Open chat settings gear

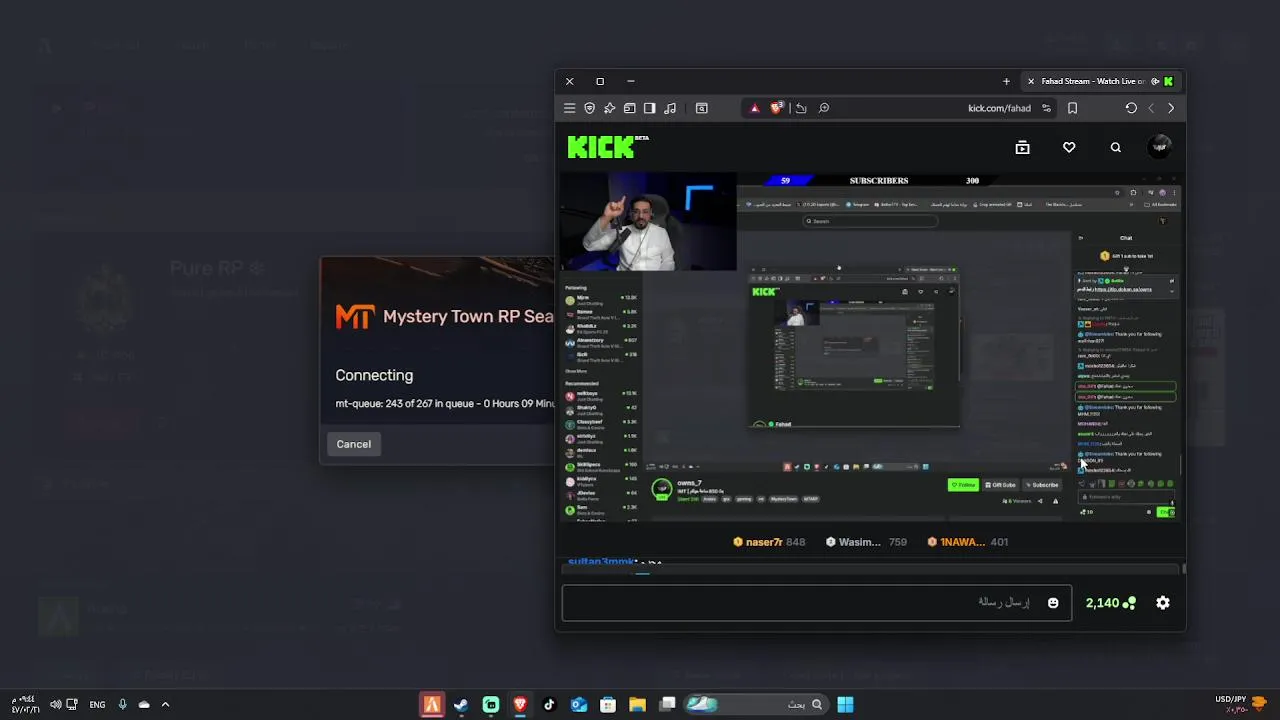[x=1163, y=603]
